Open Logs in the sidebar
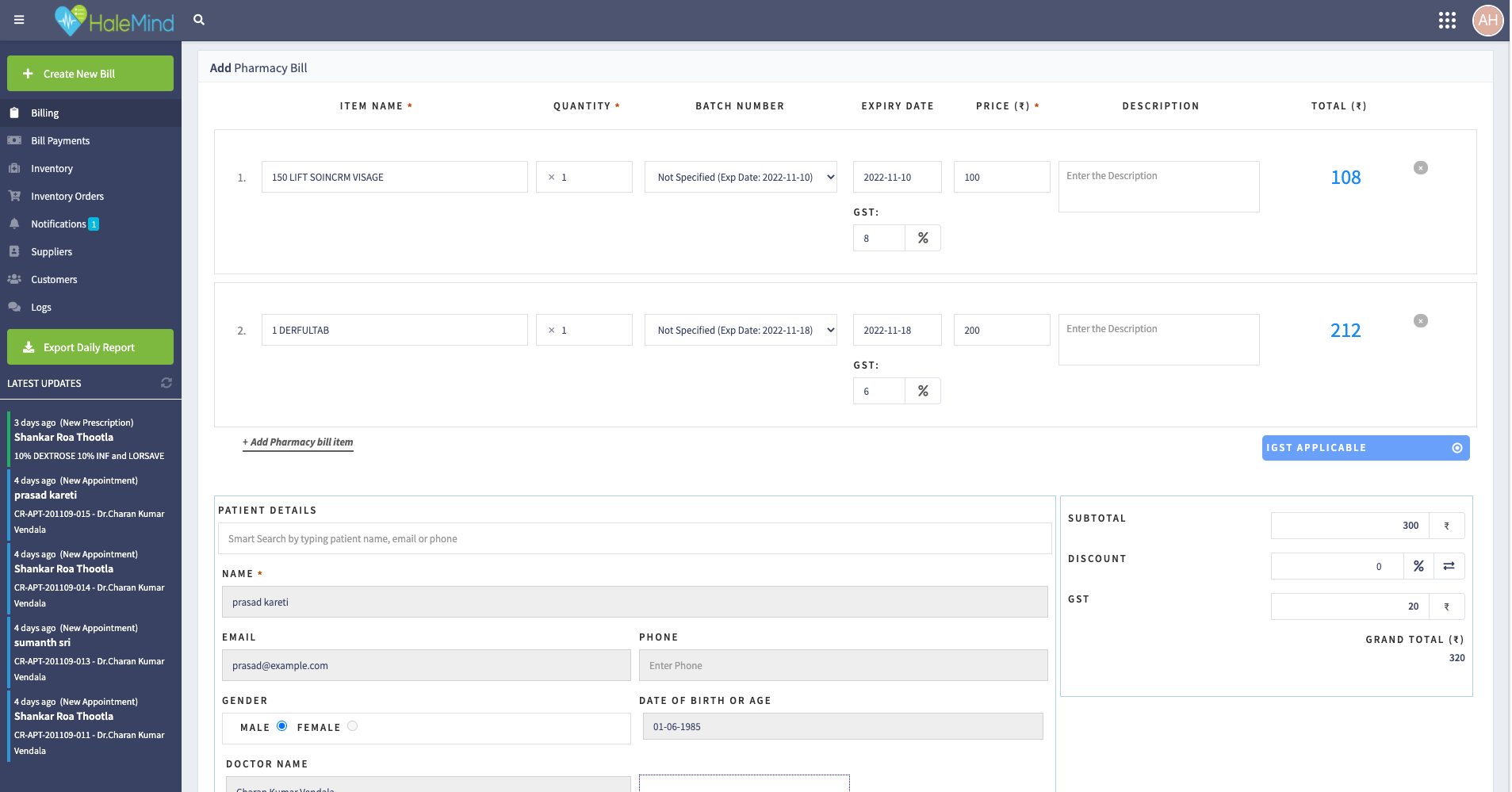Viewport: 1512px width, 792px height. 90,307
